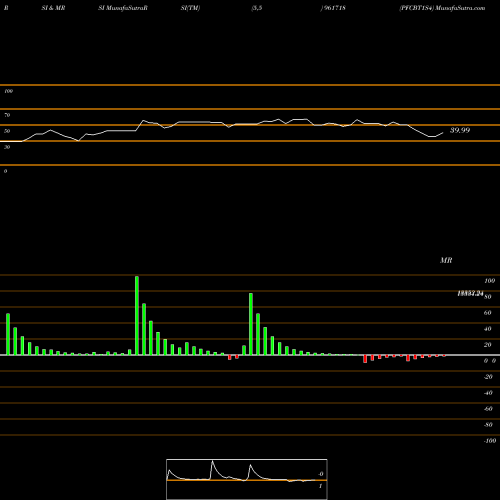Click the RSI 70 axis label
This screenshot has width=500, height=500.
(7, 115)
